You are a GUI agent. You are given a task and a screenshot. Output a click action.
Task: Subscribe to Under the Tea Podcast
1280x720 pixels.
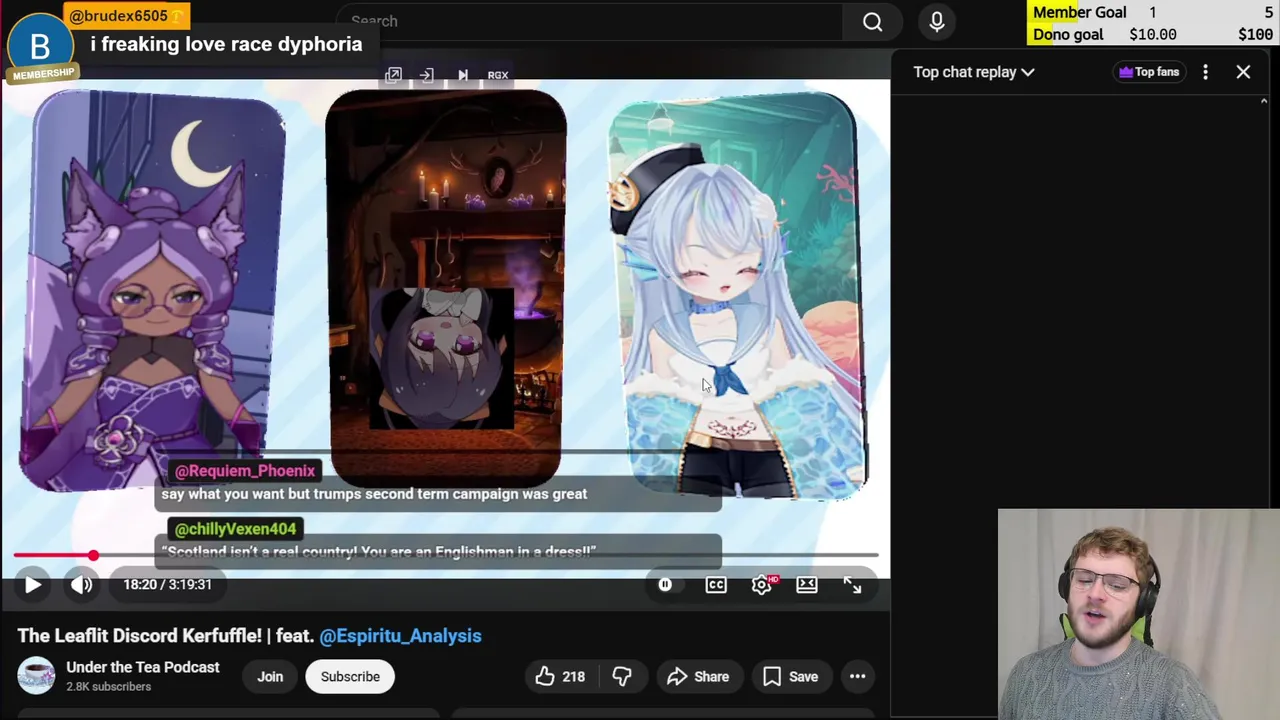350,677
